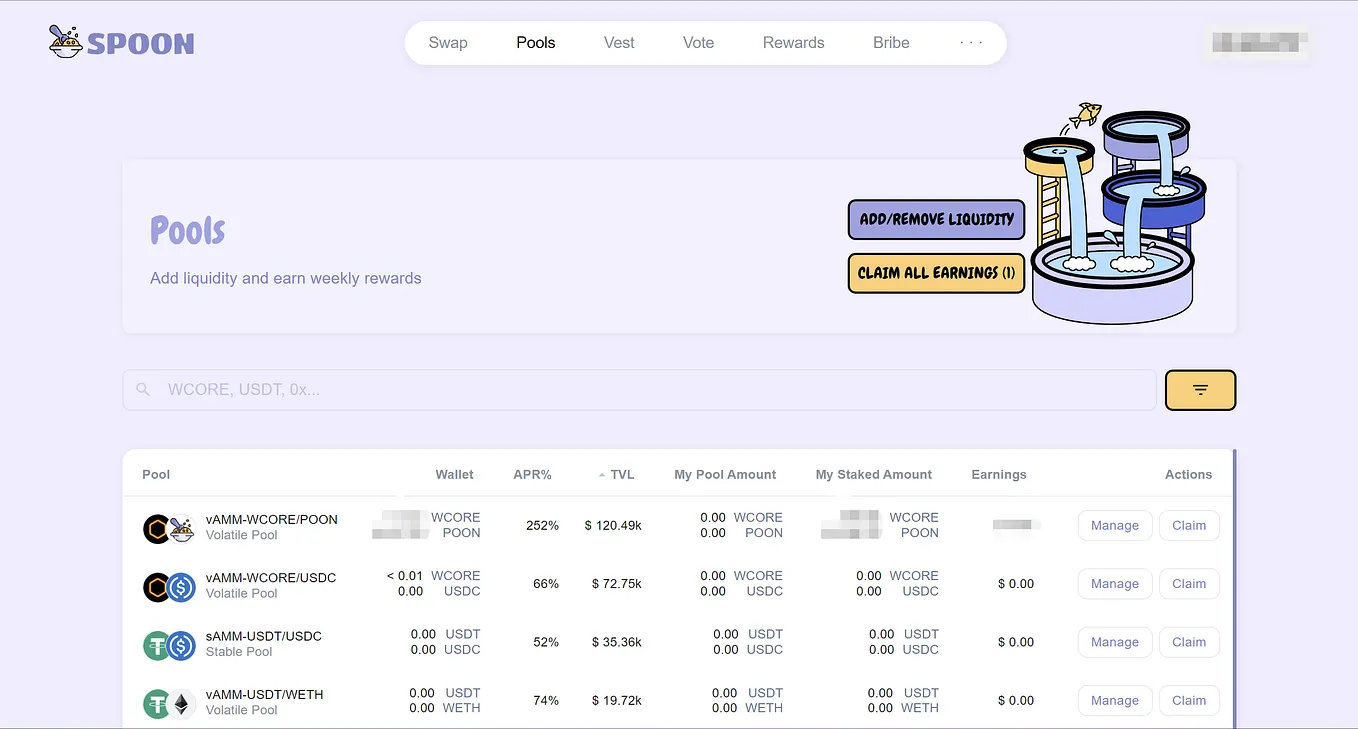Click the Pools page heading

188,231
